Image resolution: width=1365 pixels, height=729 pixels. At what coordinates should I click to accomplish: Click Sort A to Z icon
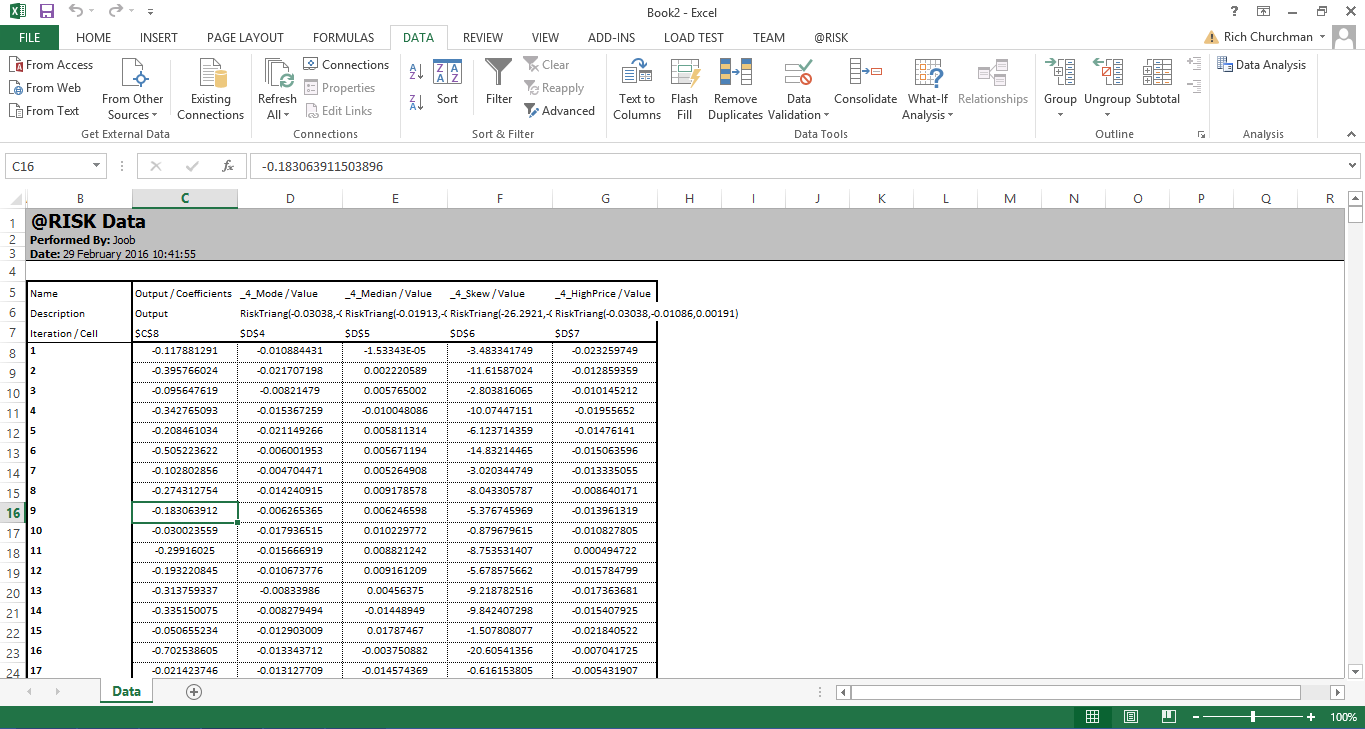417,72
